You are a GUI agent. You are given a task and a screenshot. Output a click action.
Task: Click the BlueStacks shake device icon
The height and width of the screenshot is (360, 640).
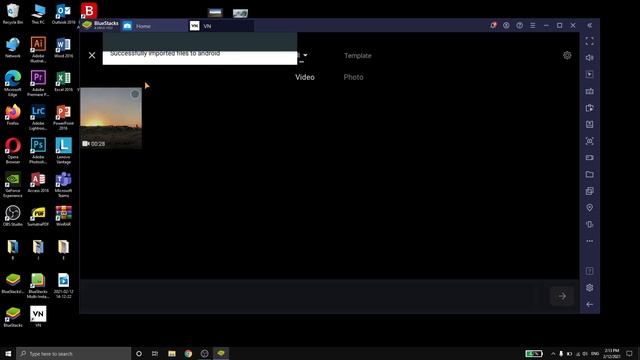click(x=589, y=224)
